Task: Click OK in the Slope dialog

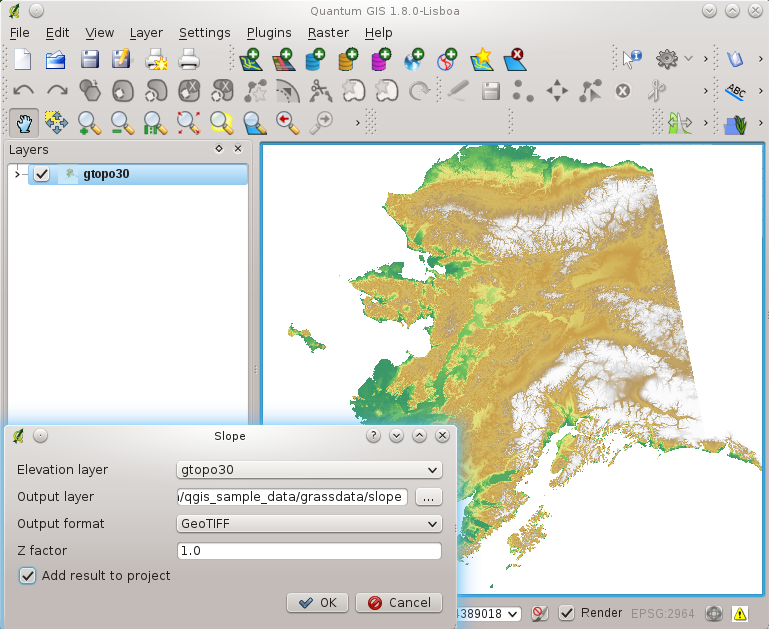Action: [x=317, y=602]
